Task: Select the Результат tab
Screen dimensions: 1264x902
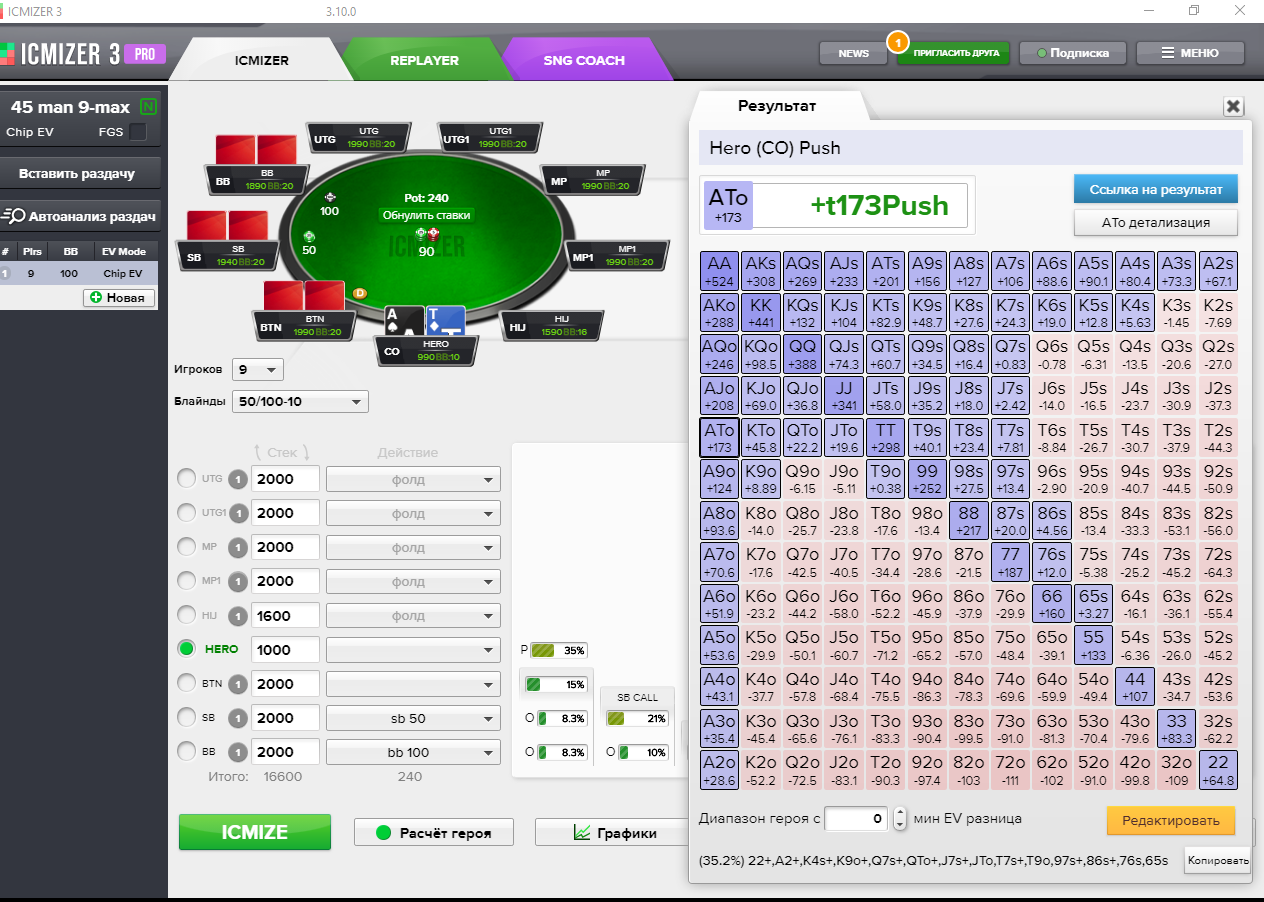Action: [x=777, y=105]
